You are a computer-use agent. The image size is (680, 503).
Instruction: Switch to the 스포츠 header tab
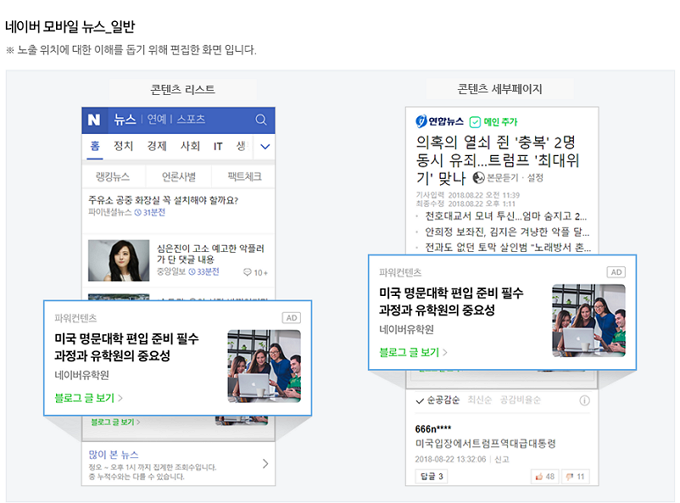coord(191,119)
